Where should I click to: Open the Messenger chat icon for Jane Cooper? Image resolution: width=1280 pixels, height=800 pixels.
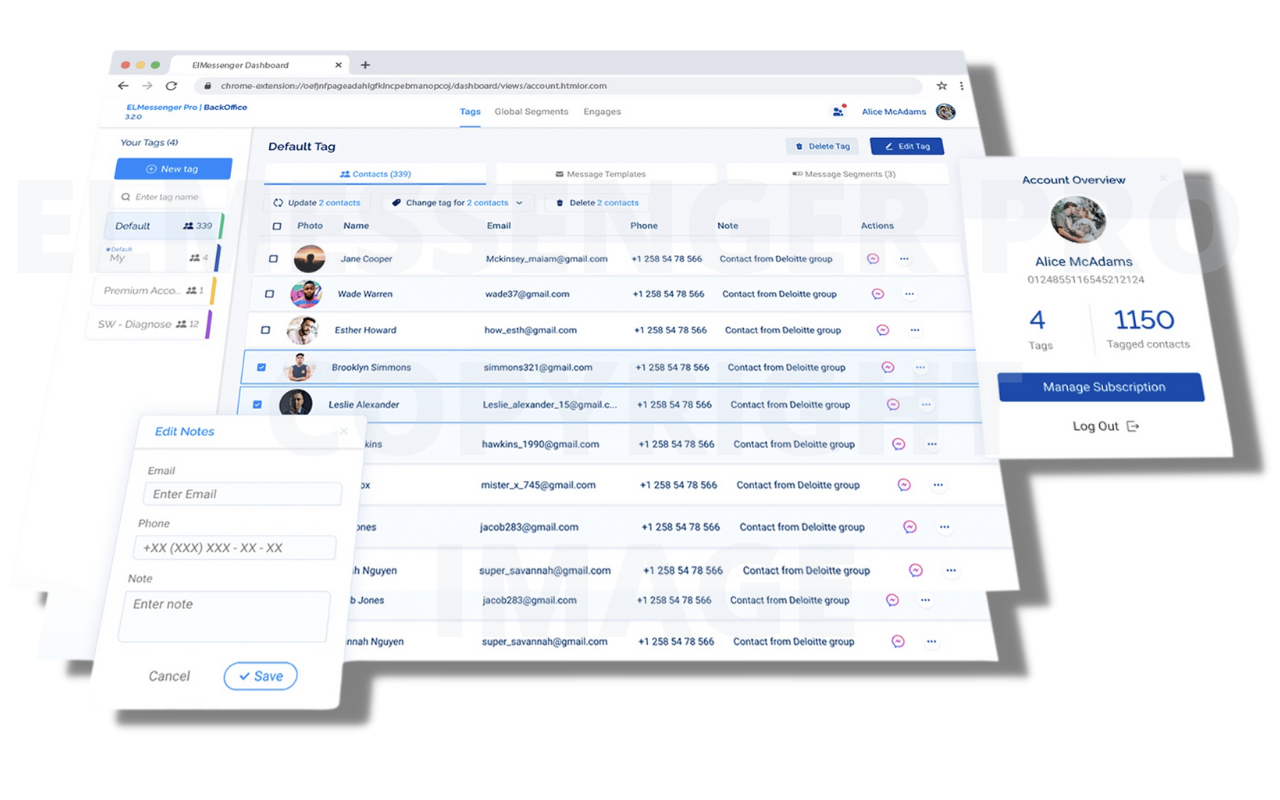pos(871,258)
